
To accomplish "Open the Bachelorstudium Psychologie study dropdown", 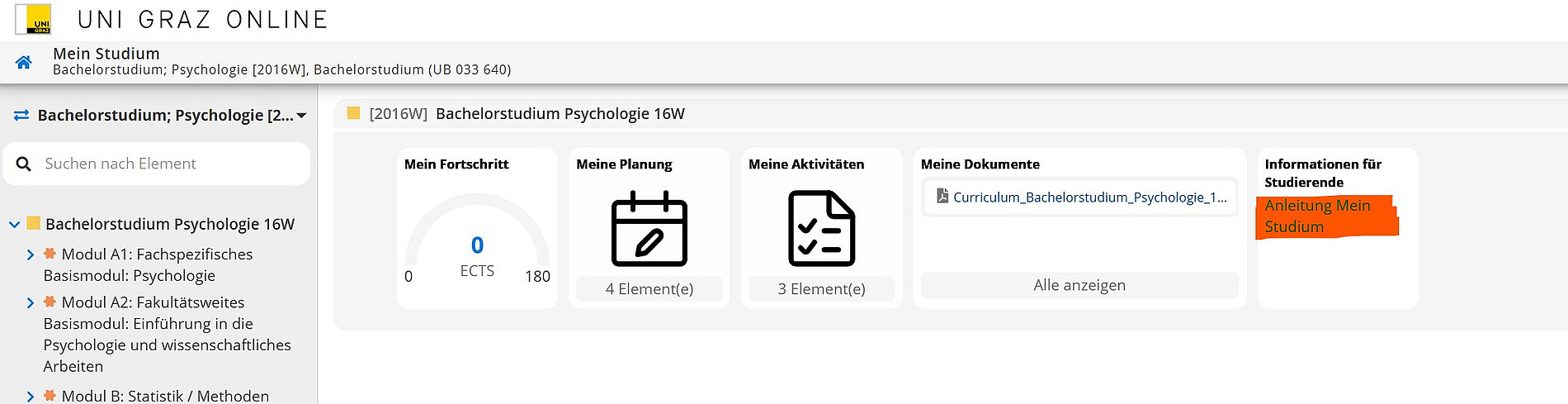I will click(301, 116).
